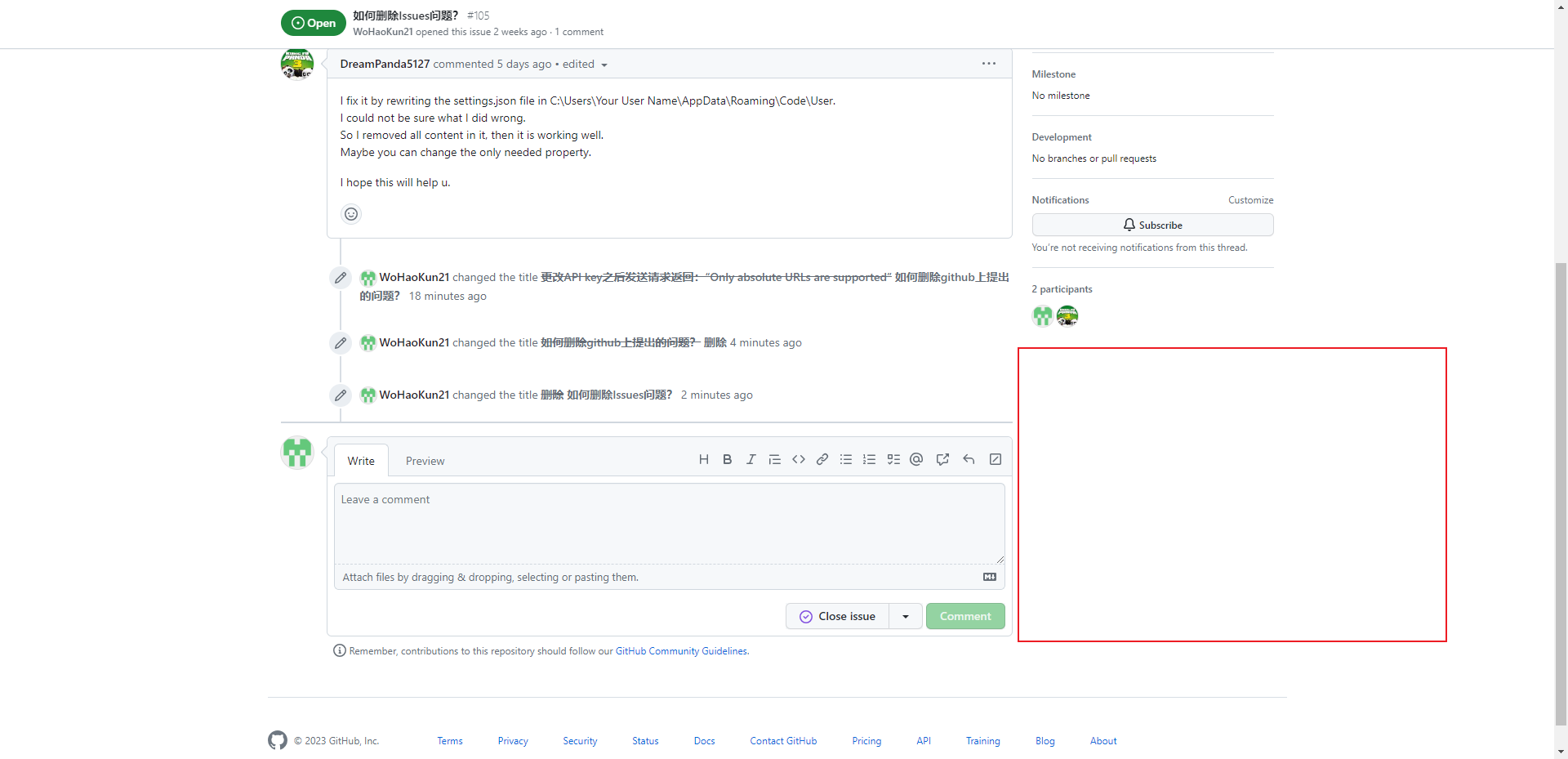
Task: Add a hyperlink using the link icon
Action: click(x=822, y=459)
